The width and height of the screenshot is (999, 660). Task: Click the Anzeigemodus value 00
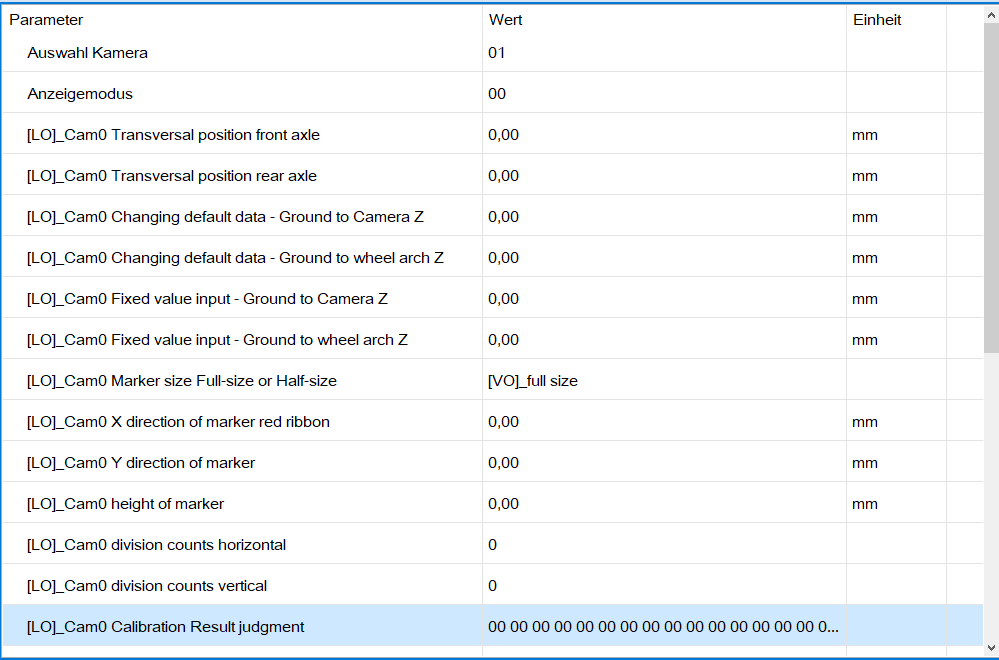click(497, 94)
